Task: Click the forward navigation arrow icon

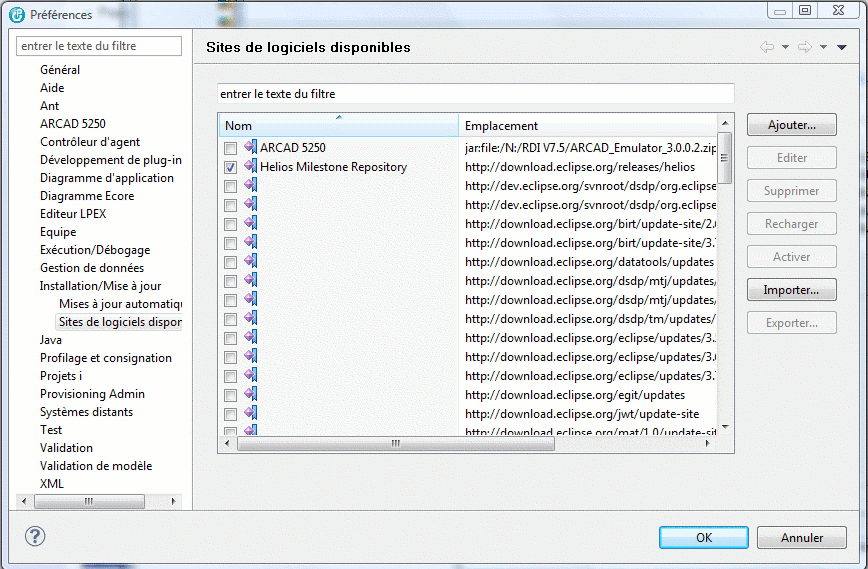Action: coord(805,47)
